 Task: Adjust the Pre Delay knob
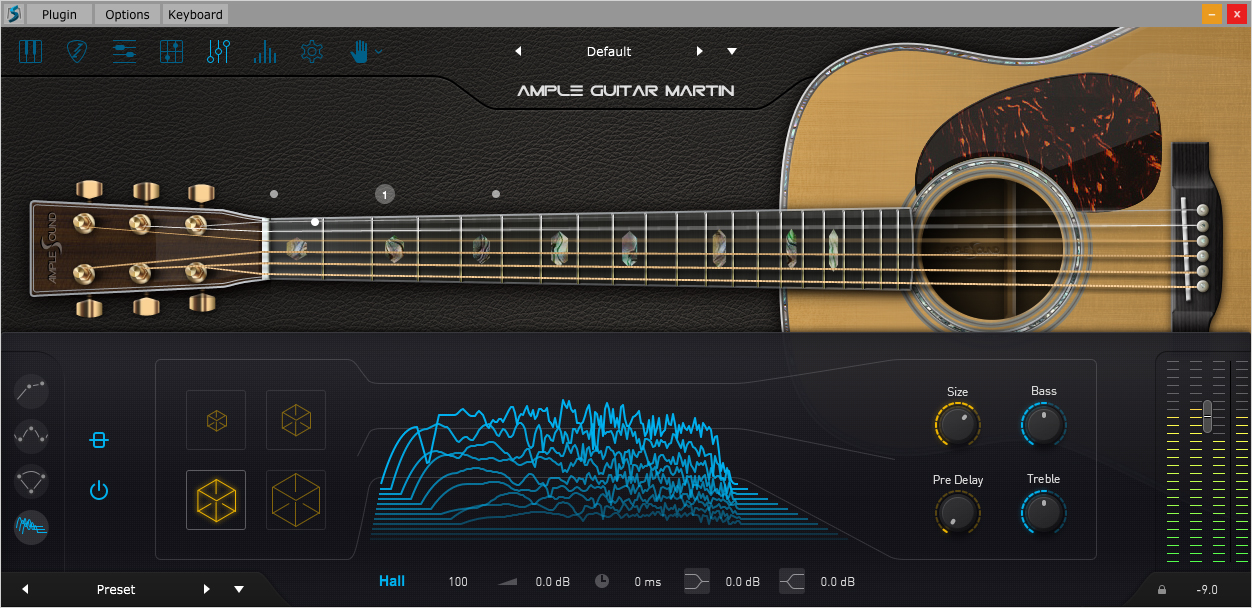tap(957, 513)
